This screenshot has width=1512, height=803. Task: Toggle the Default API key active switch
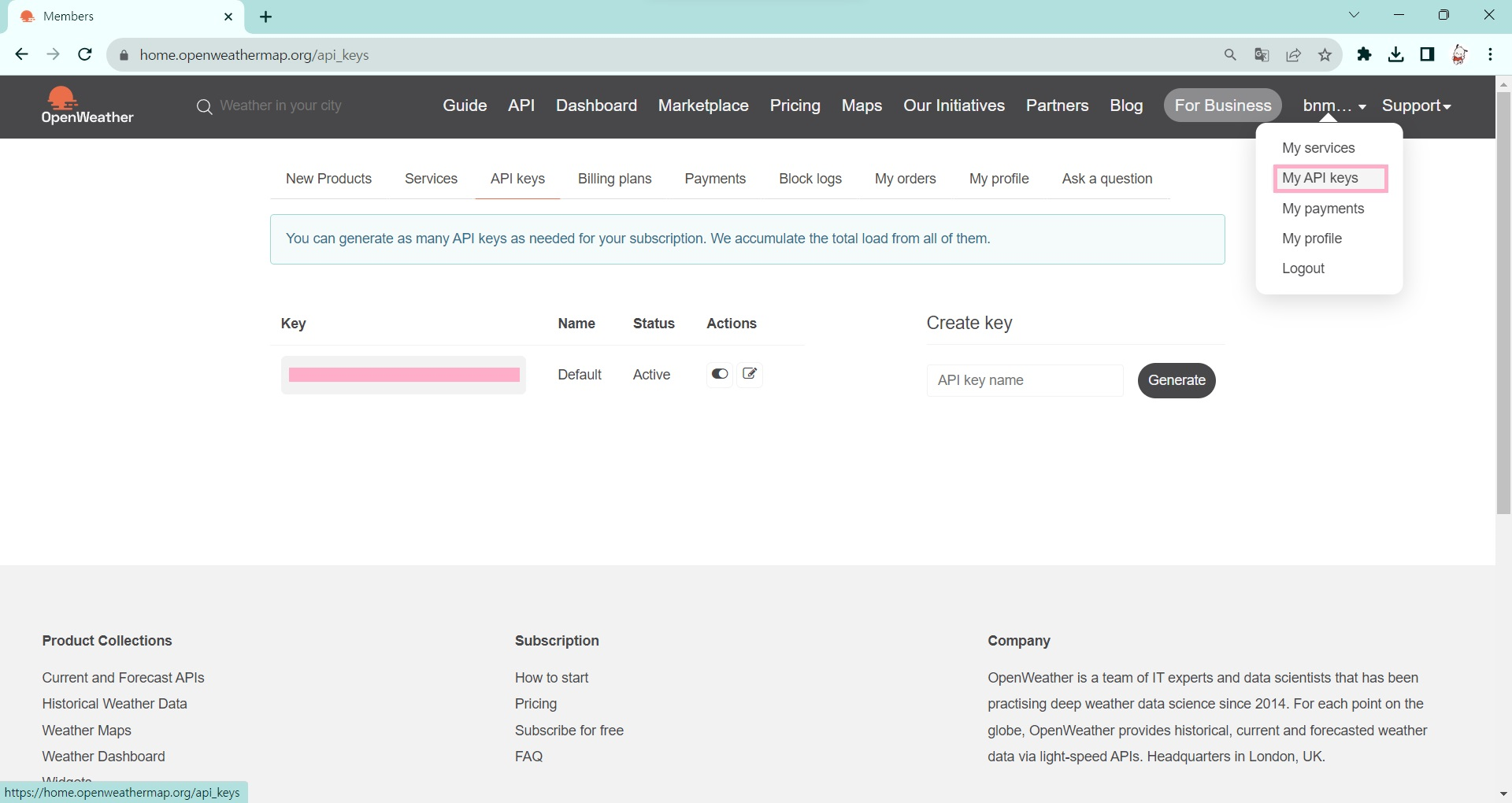pos(720,374)
